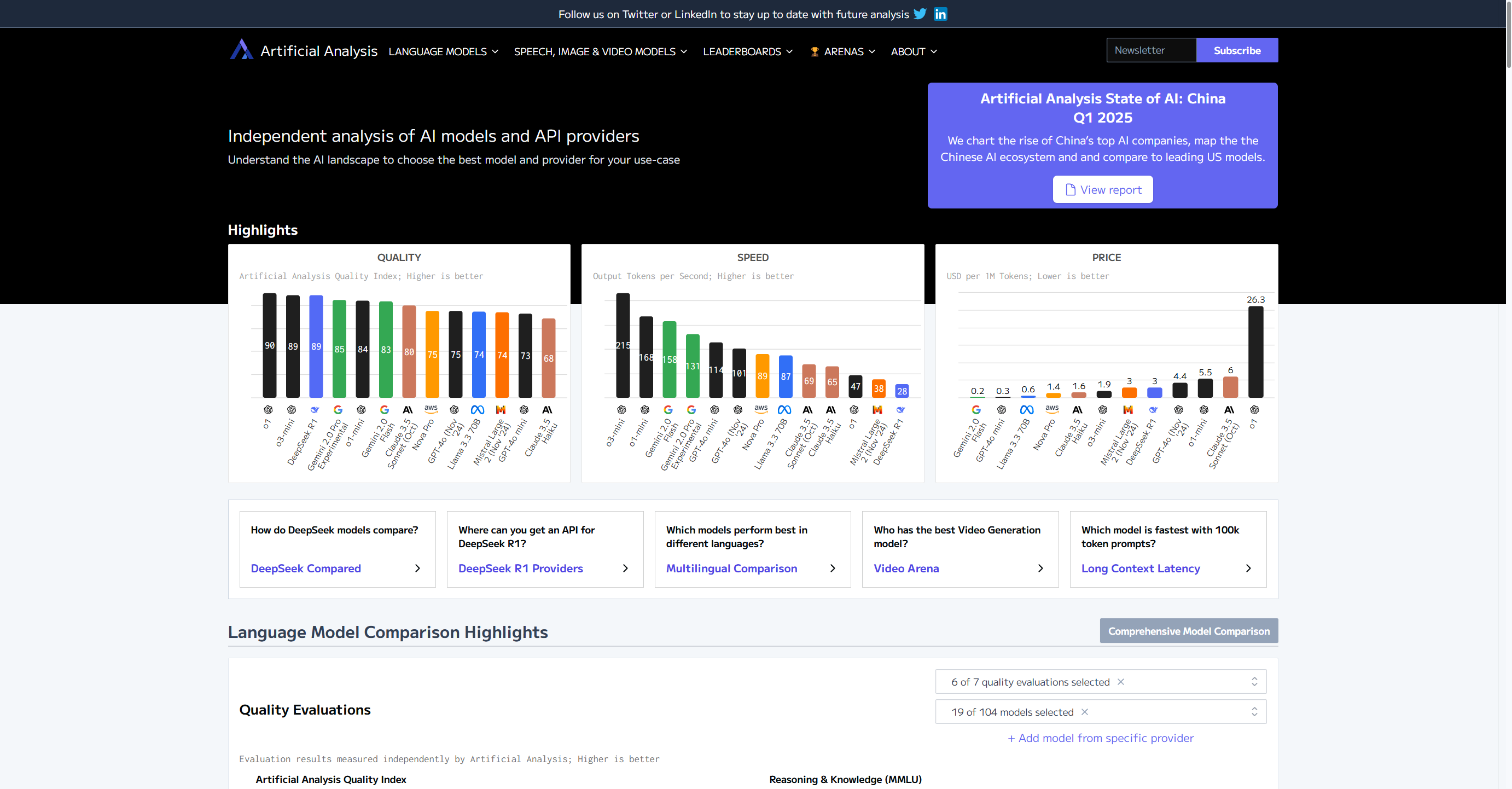This screenshot has width=1512, height=789.
Task: Click Add model from specific provider
Action: 1101,738
